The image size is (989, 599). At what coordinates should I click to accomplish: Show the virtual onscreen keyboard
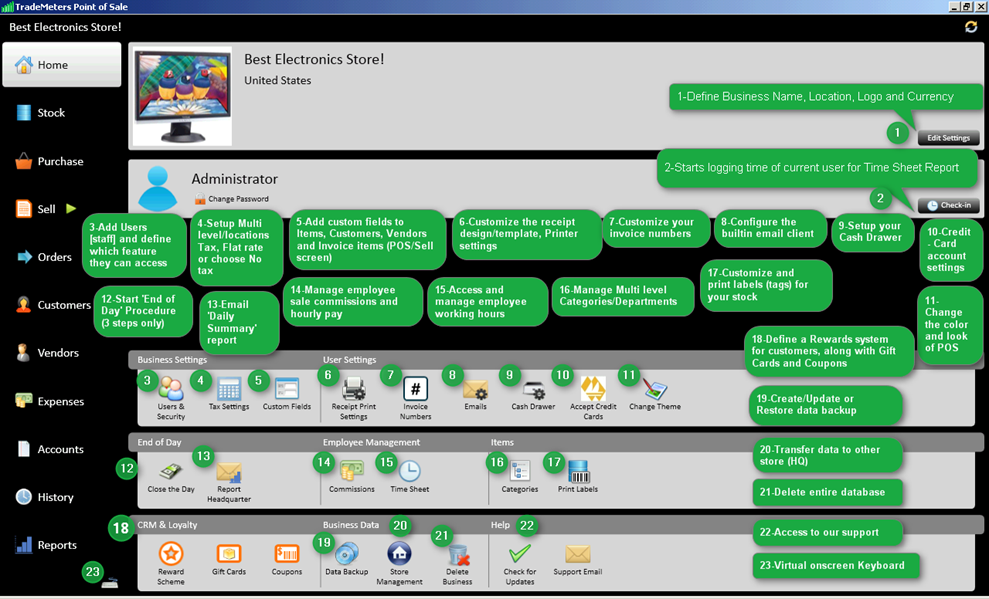pos(110,582)
